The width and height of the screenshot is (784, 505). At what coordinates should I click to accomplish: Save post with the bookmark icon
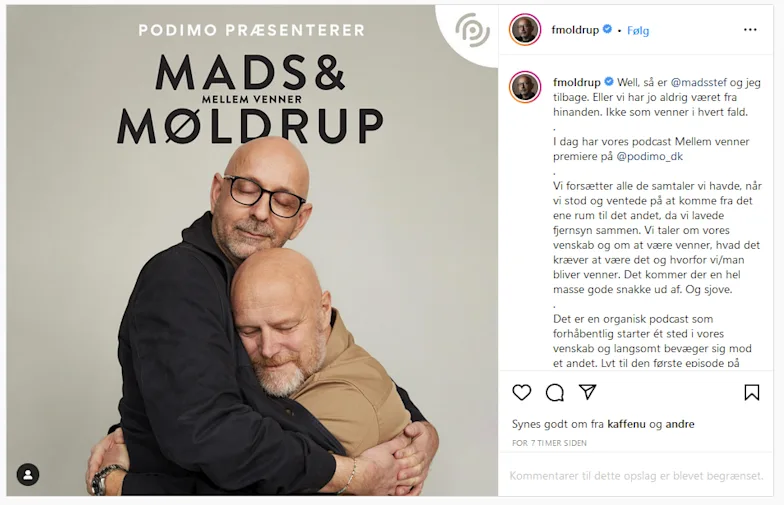(x=752, y=392)
